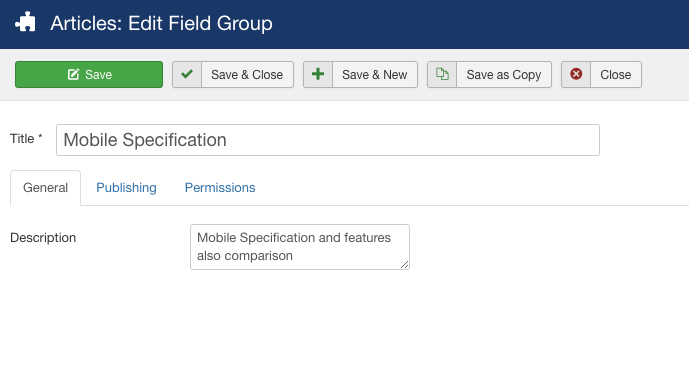Select the General tab
The height and width of the screenshot is (377, 689).
coord(45,188)
